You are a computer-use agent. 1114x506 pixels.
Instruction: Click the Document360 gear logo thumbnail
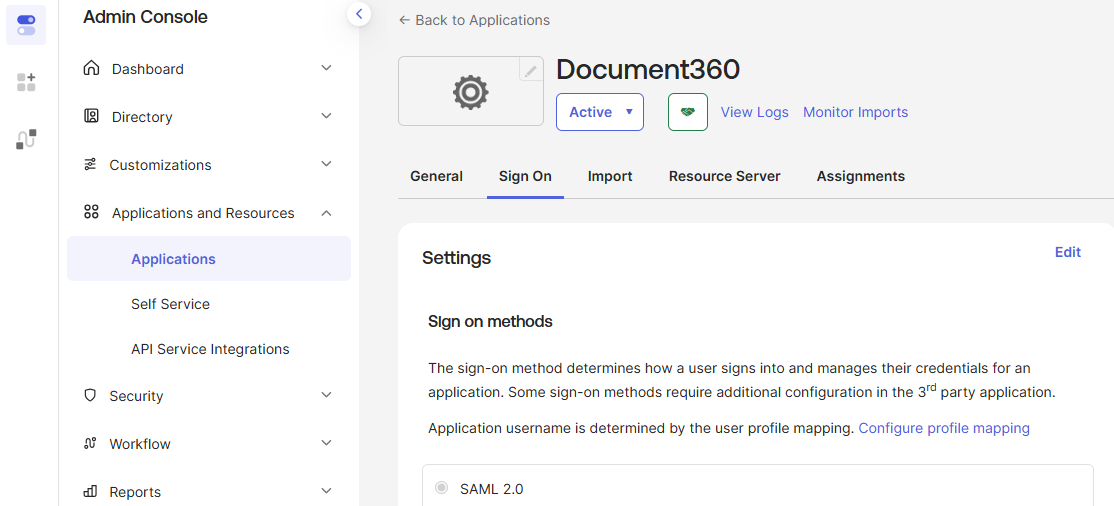(x=470, y=92)
